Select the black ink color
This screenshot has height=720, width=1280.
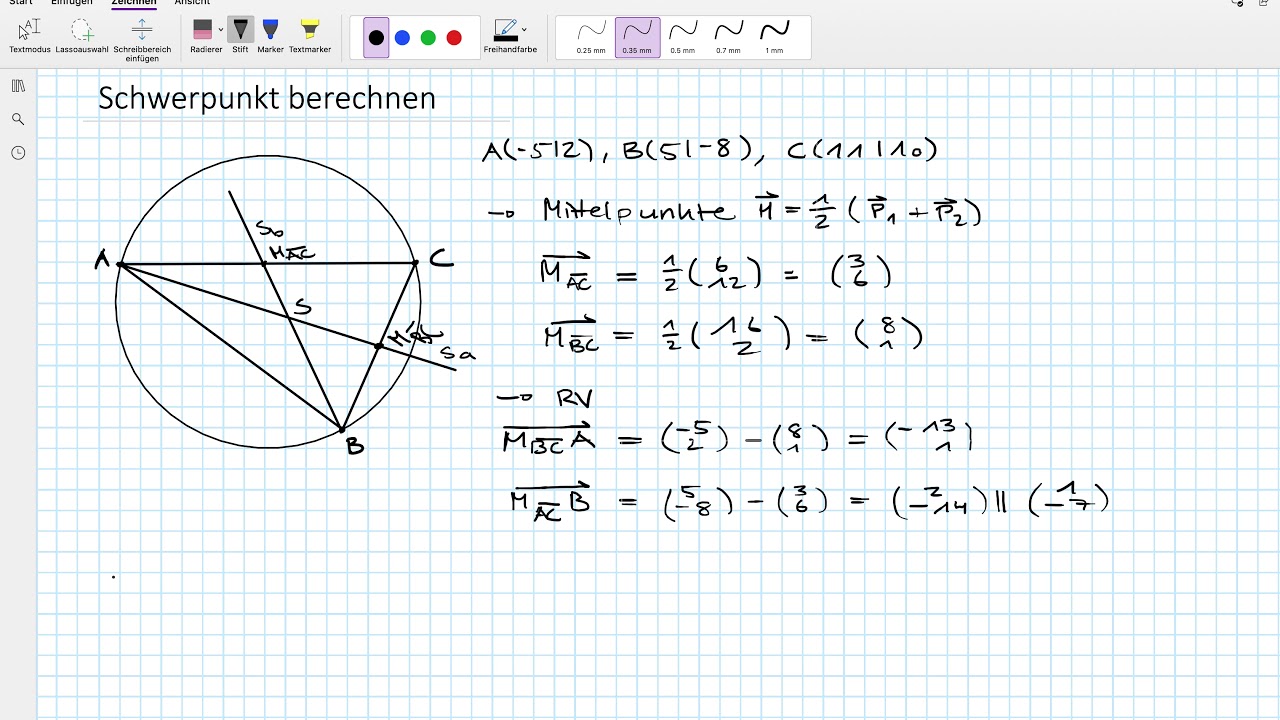376,38
